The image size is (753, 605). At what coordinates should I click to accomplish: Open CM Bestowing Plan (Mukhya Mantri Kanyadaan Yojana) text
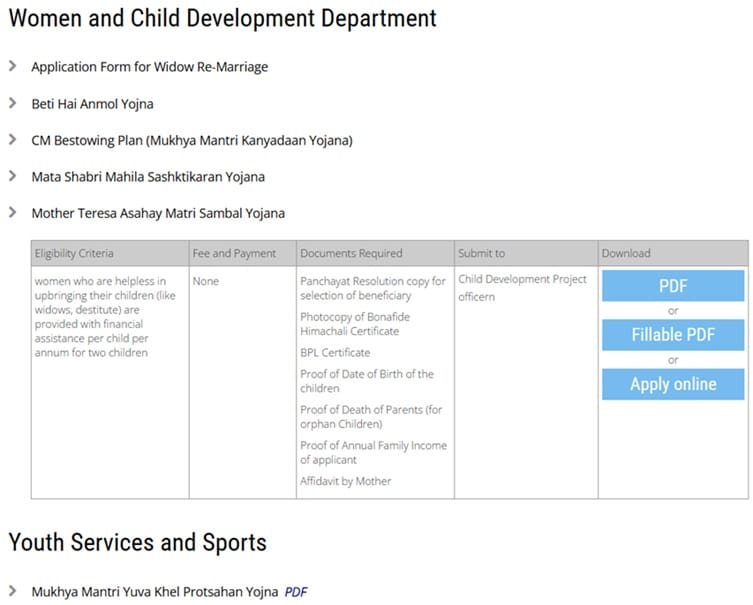[191, 140]
